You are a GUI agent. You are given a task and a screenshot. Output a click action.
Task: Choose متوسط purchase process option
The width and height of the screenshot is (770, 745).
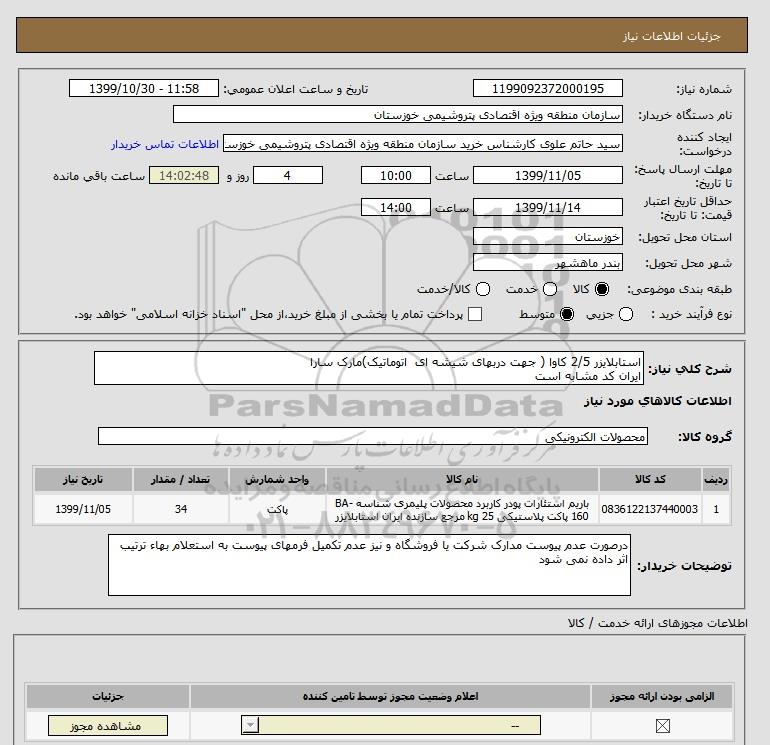coord(567,314)
